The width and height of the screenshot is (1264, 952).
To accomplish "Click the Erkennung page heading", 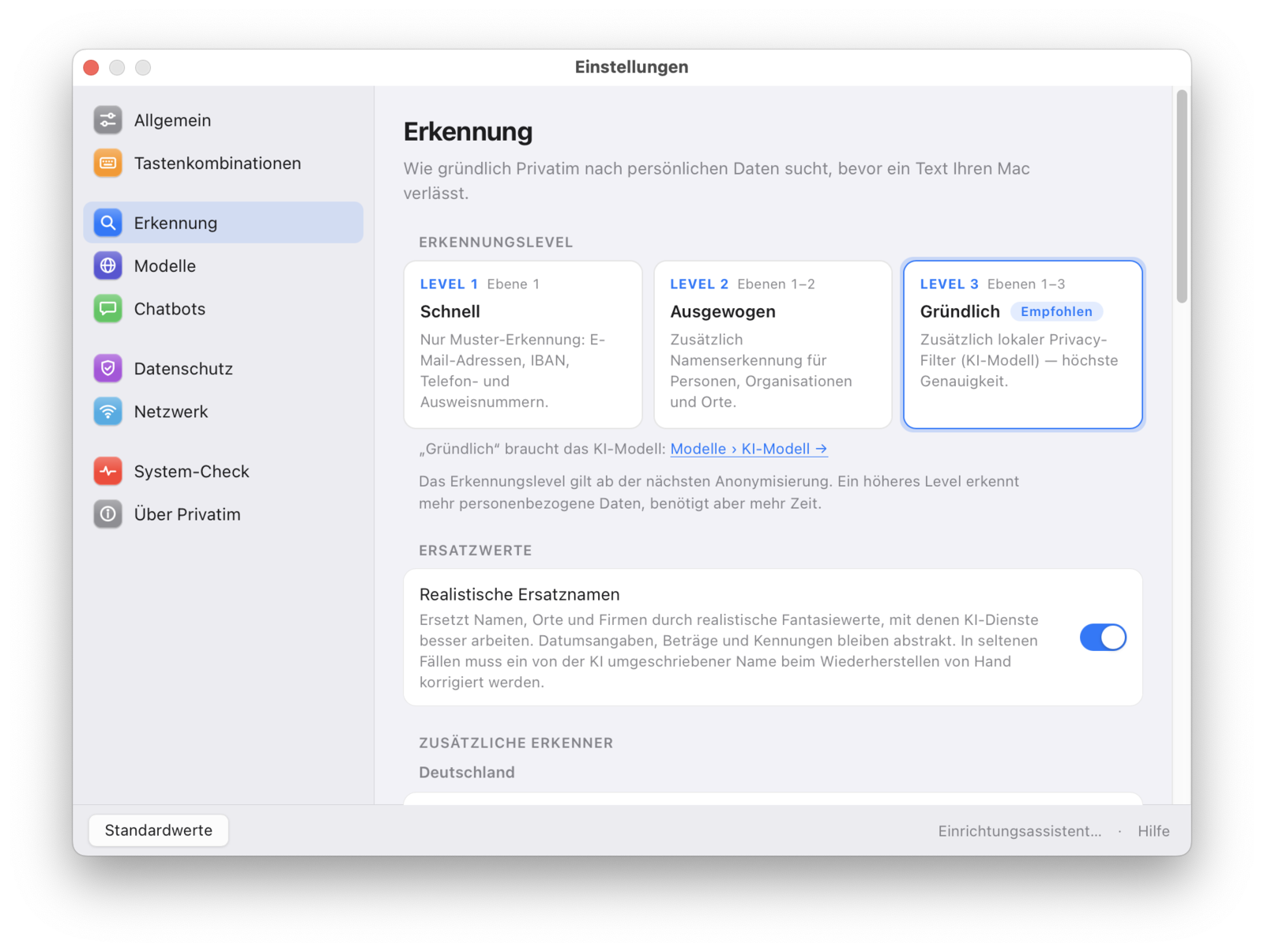I will pyautogui.click(x=468, y=131).
